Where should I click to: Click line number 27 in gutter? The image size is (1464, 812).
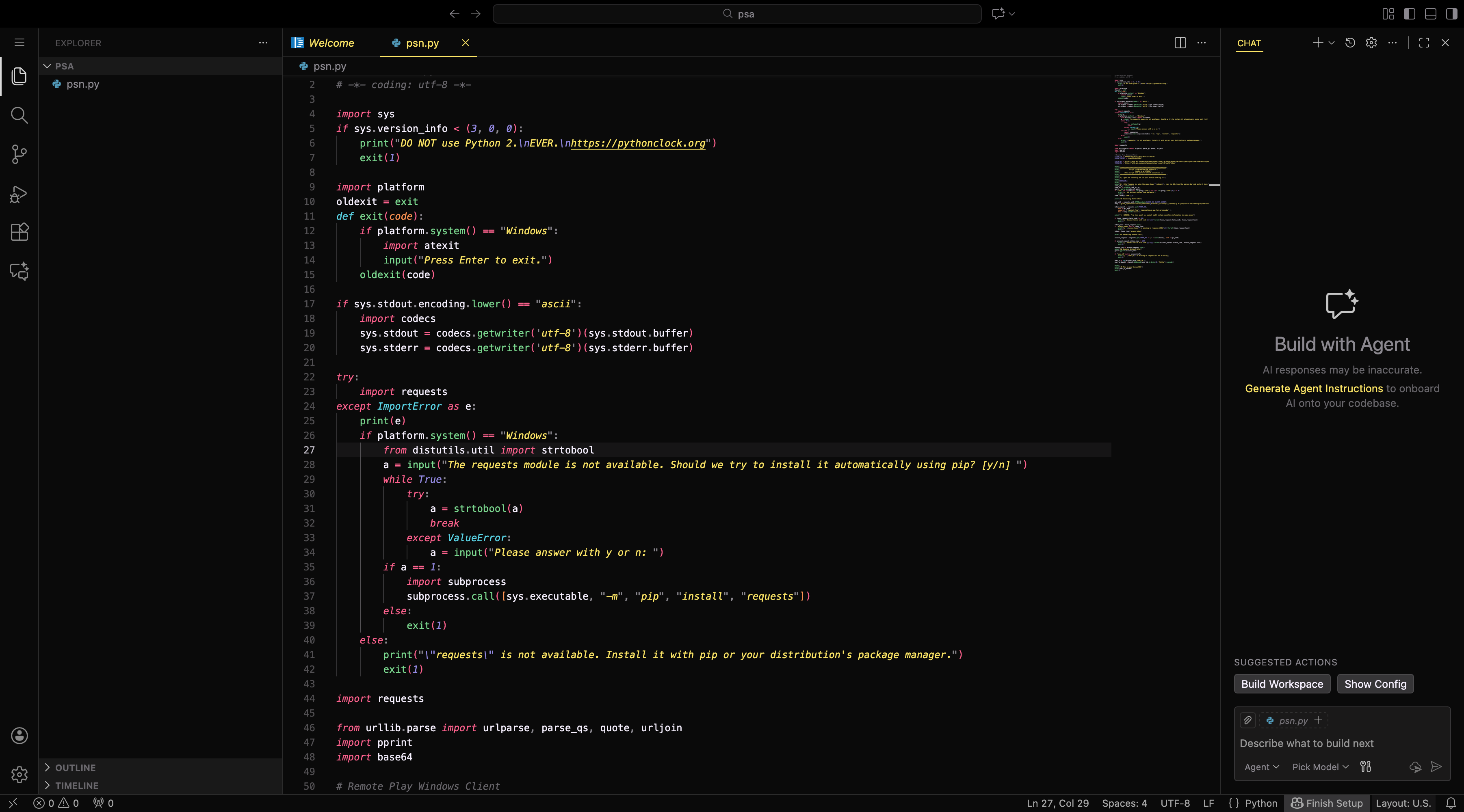click(309, 450)
